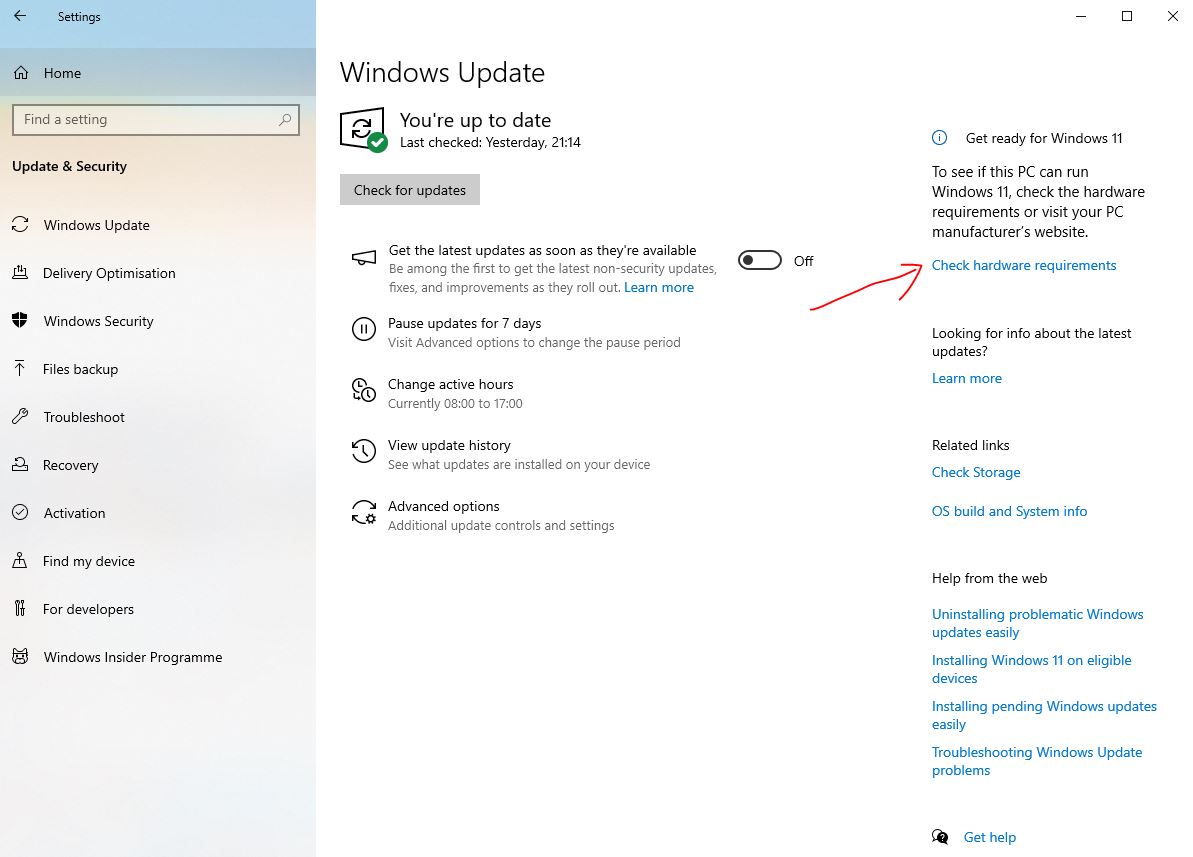Click the Advanced options gear icon

pos(364,512)
